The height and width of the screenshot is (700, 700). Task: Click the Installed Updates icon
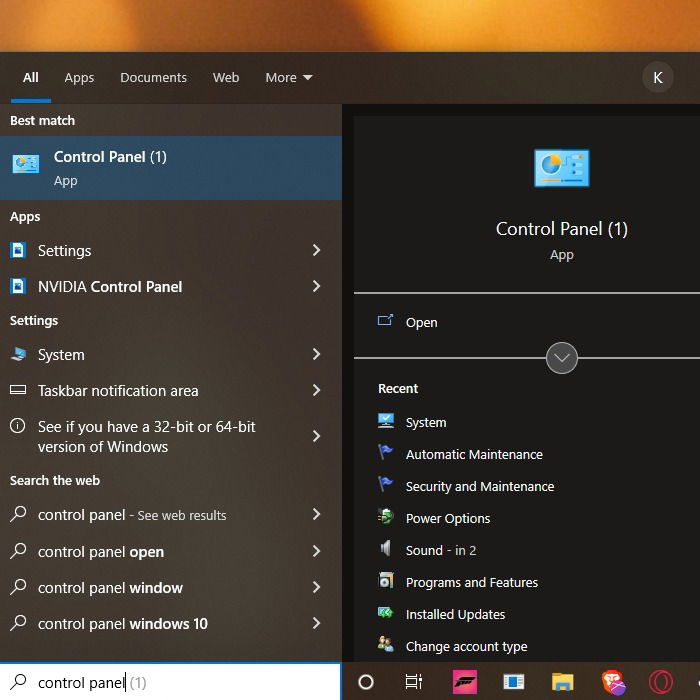(386, 613)
